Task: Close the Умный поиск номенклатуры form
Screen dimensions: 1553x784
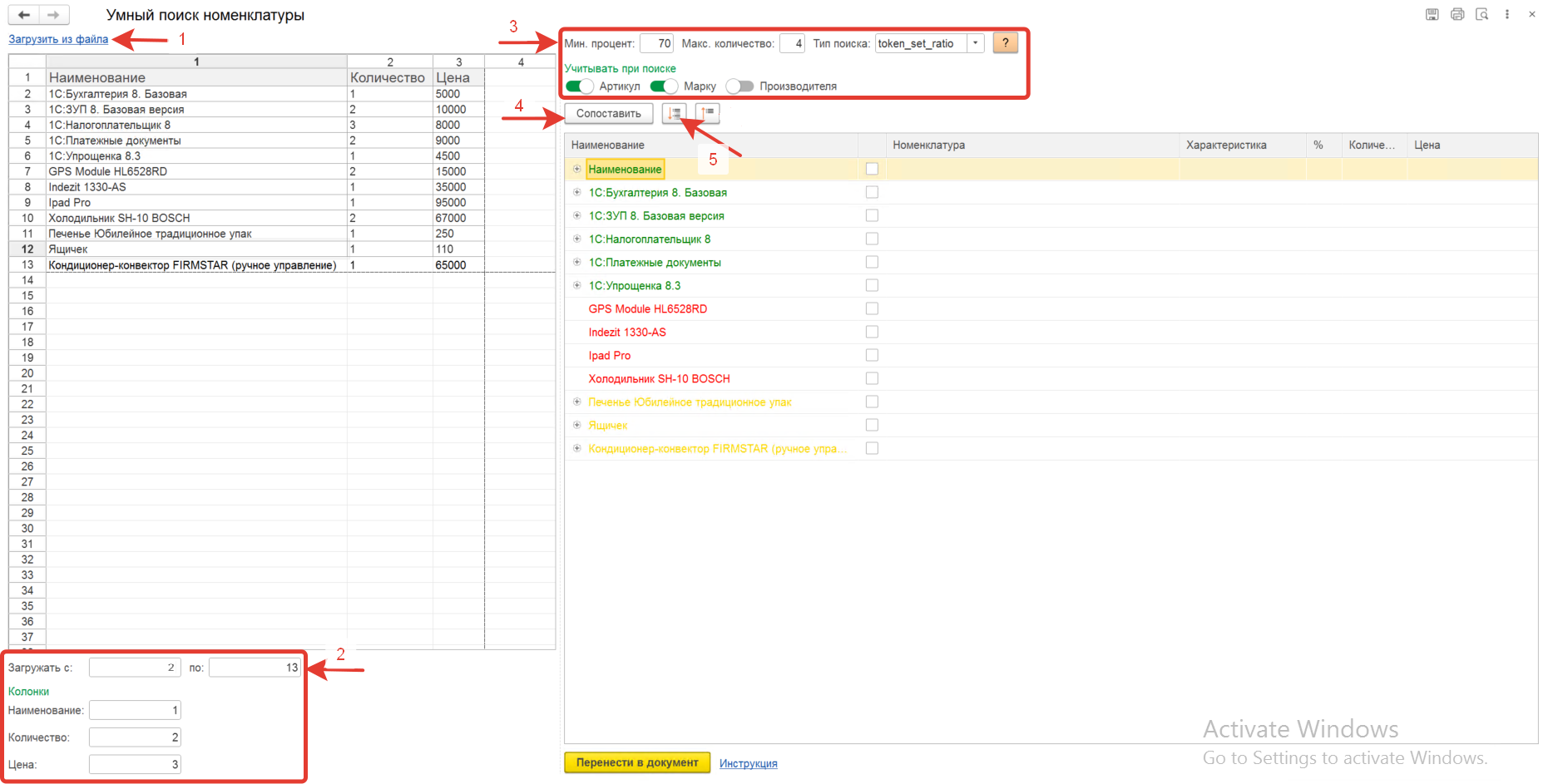Action: pos(1532,14)
